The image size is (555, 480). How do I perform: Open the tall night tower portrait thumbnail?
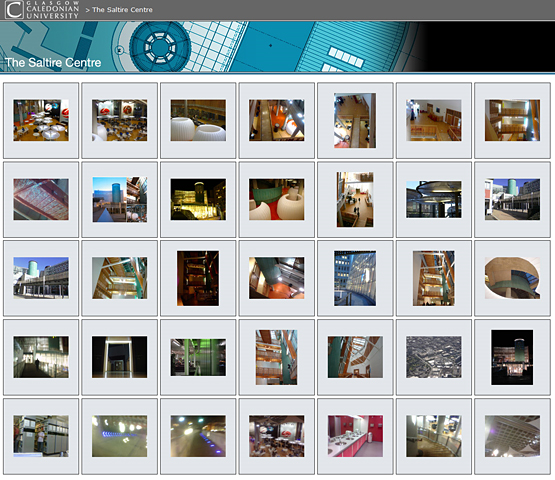tap(512, 357)
